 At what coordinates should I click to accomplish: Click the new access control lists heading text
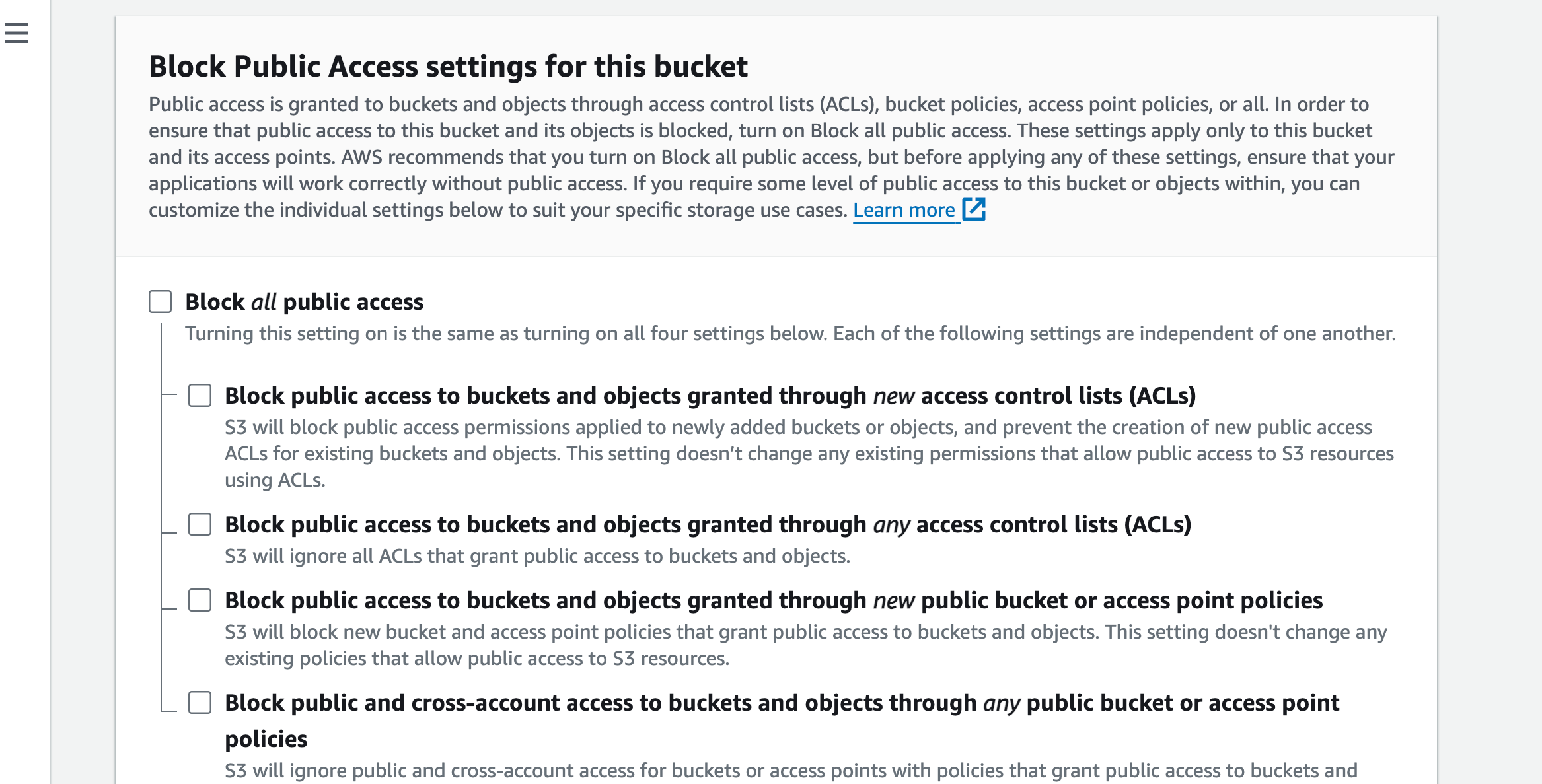coord(710,396)
